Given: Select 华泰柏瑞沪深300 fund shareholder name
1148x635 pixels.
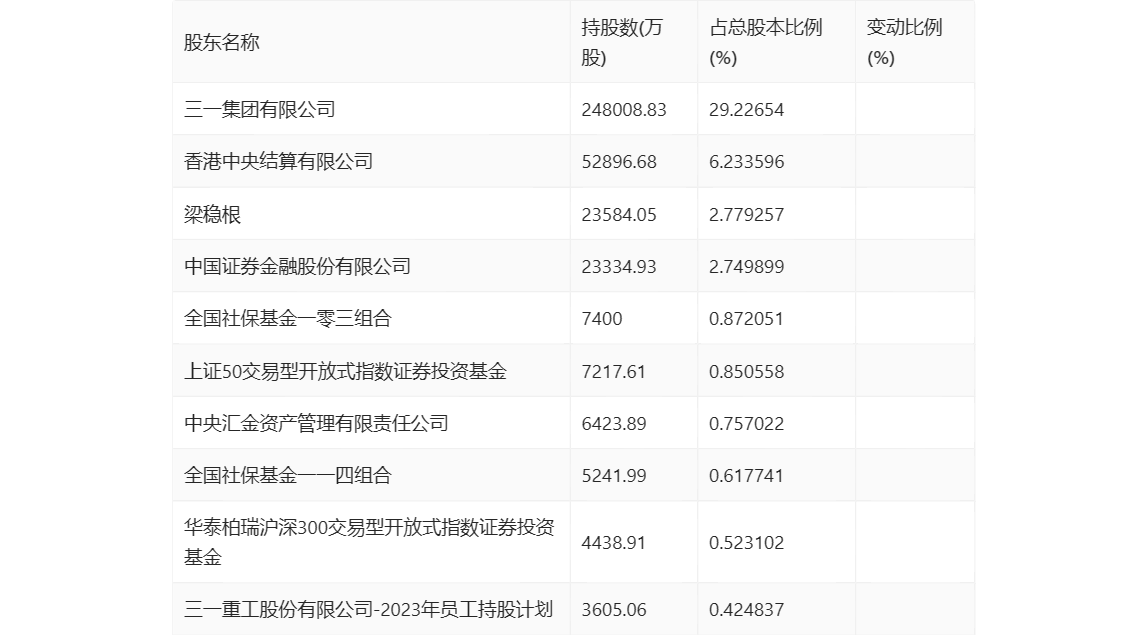Looking at the screenshot, I should tap(369, 542).
